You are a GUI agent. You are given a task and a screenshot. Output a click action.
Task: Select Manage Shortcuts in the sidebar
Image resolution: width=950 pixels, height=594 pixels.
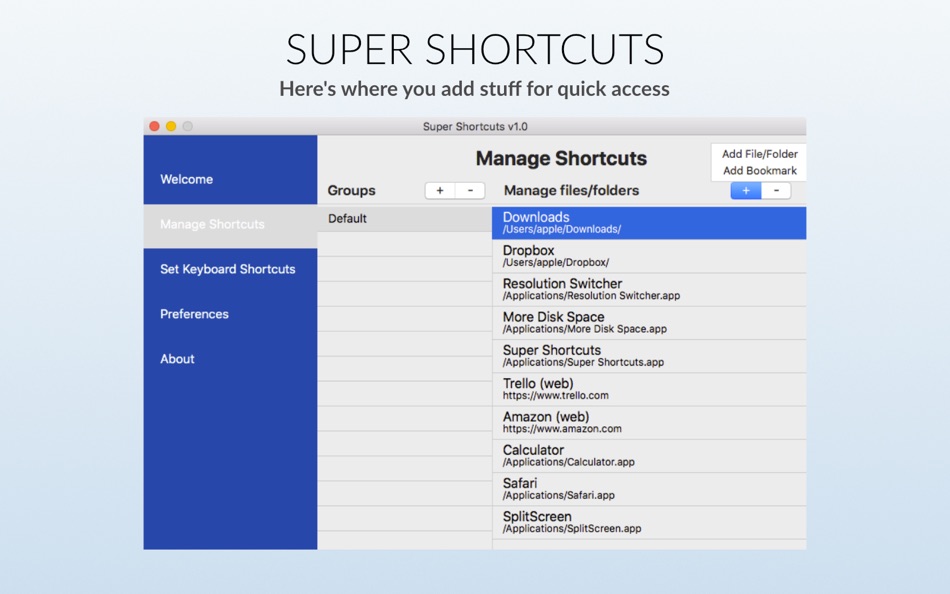pos(230,225)
